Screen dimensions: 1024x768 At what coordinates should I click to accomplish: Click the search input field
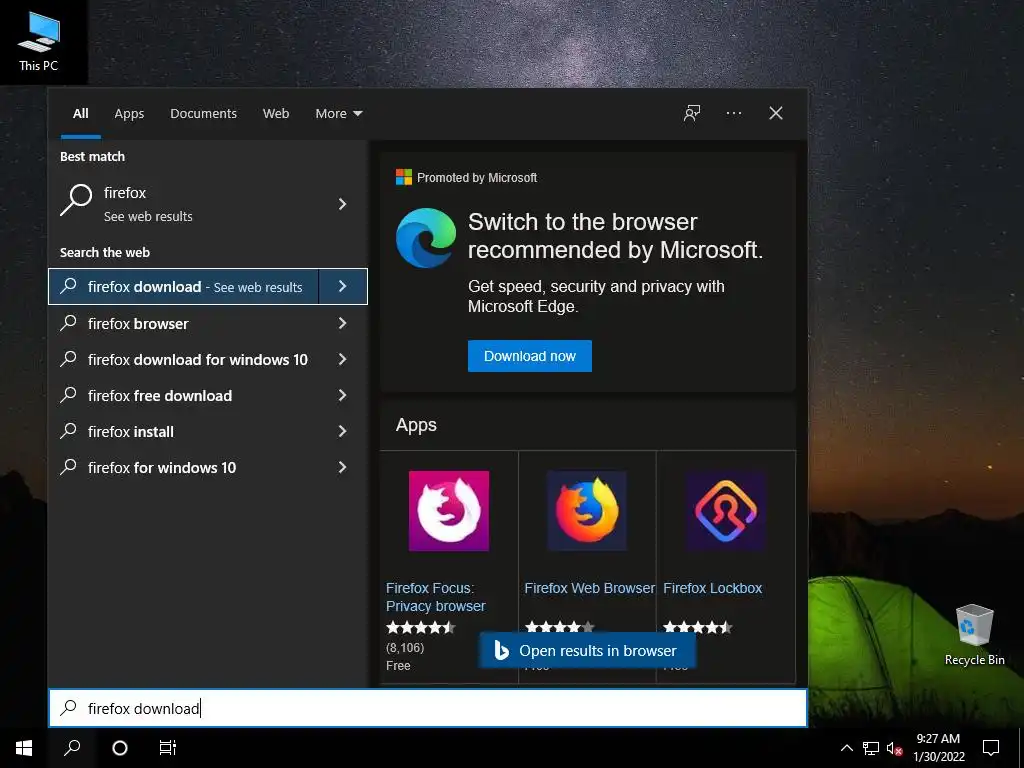click(428, 708)
